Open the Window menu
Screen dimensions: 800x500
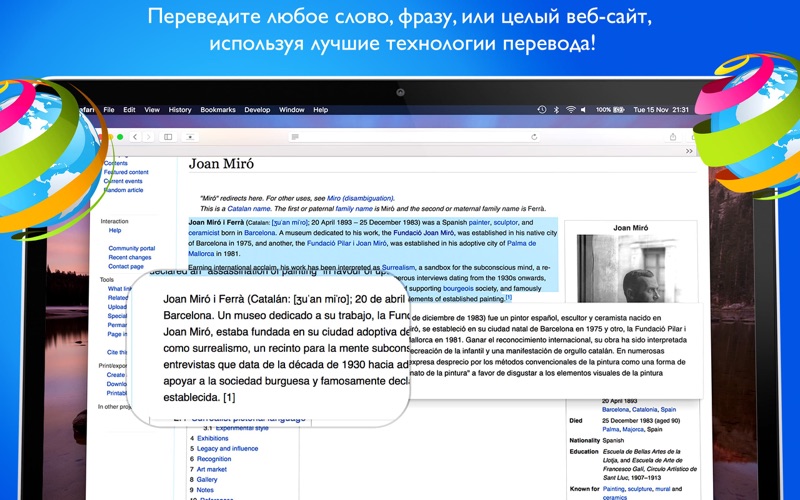point(291,110)
